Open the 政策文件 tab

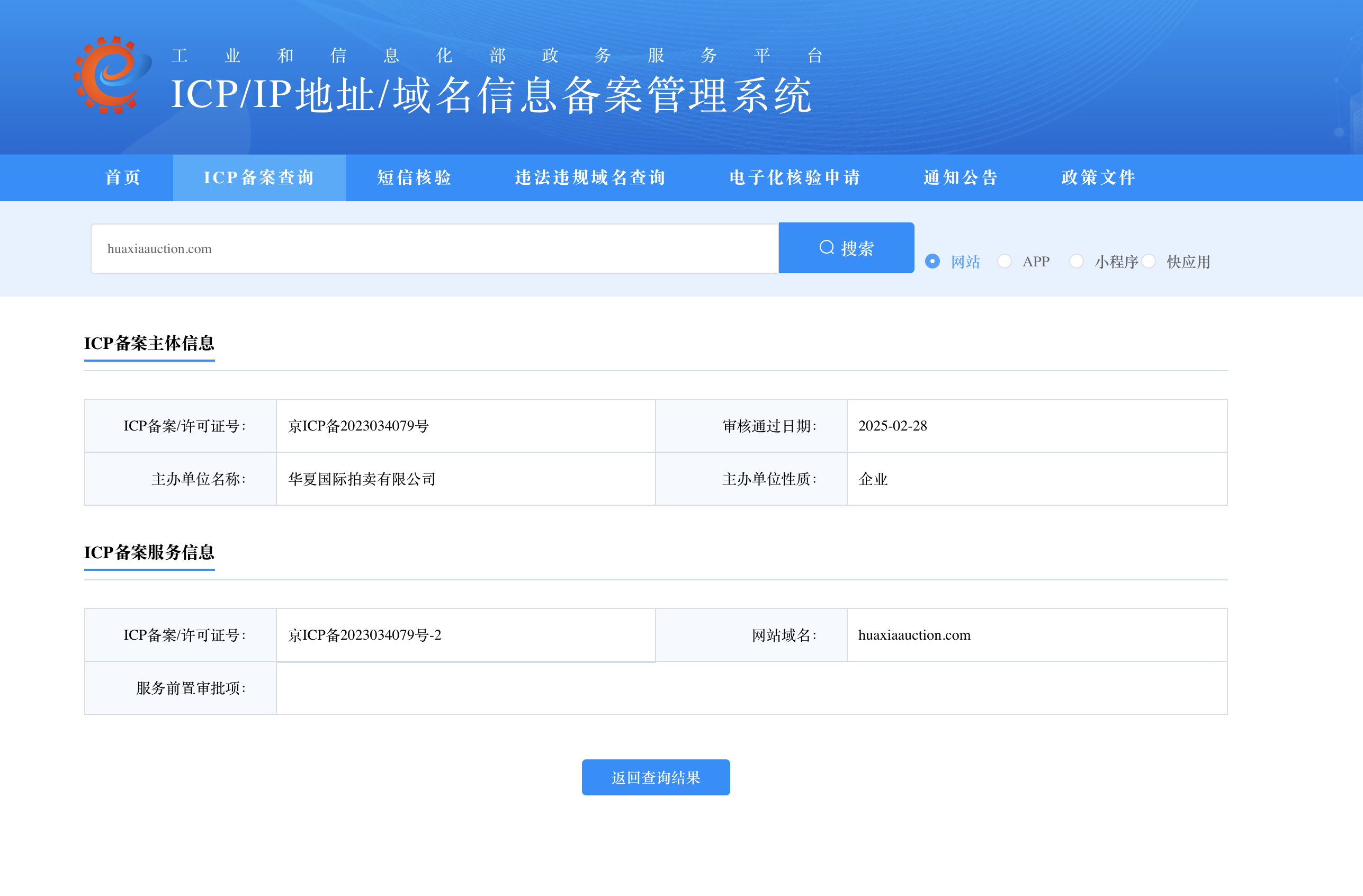[1098, 177]
